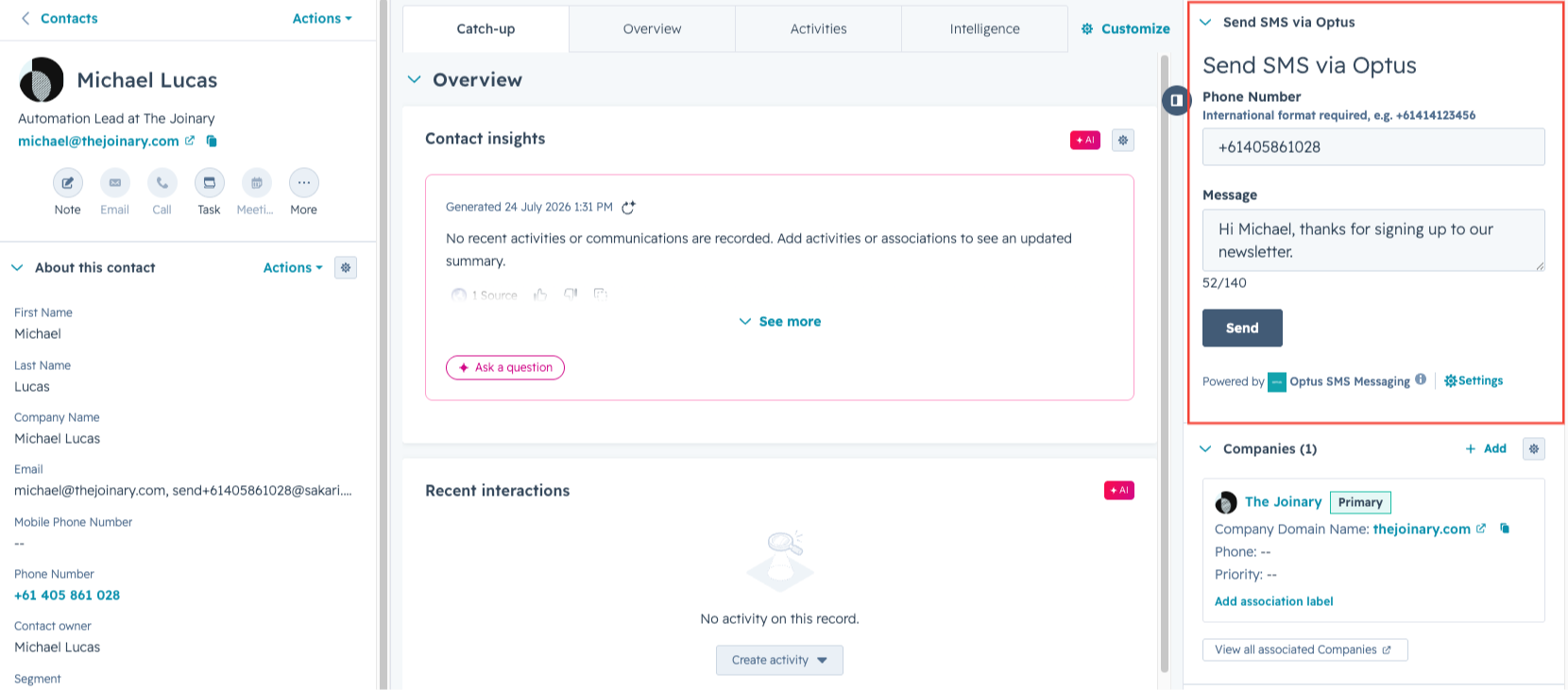Collapse the About this contact section
The width and height of the screenshot is (1568, 690).
click(17, 268)
